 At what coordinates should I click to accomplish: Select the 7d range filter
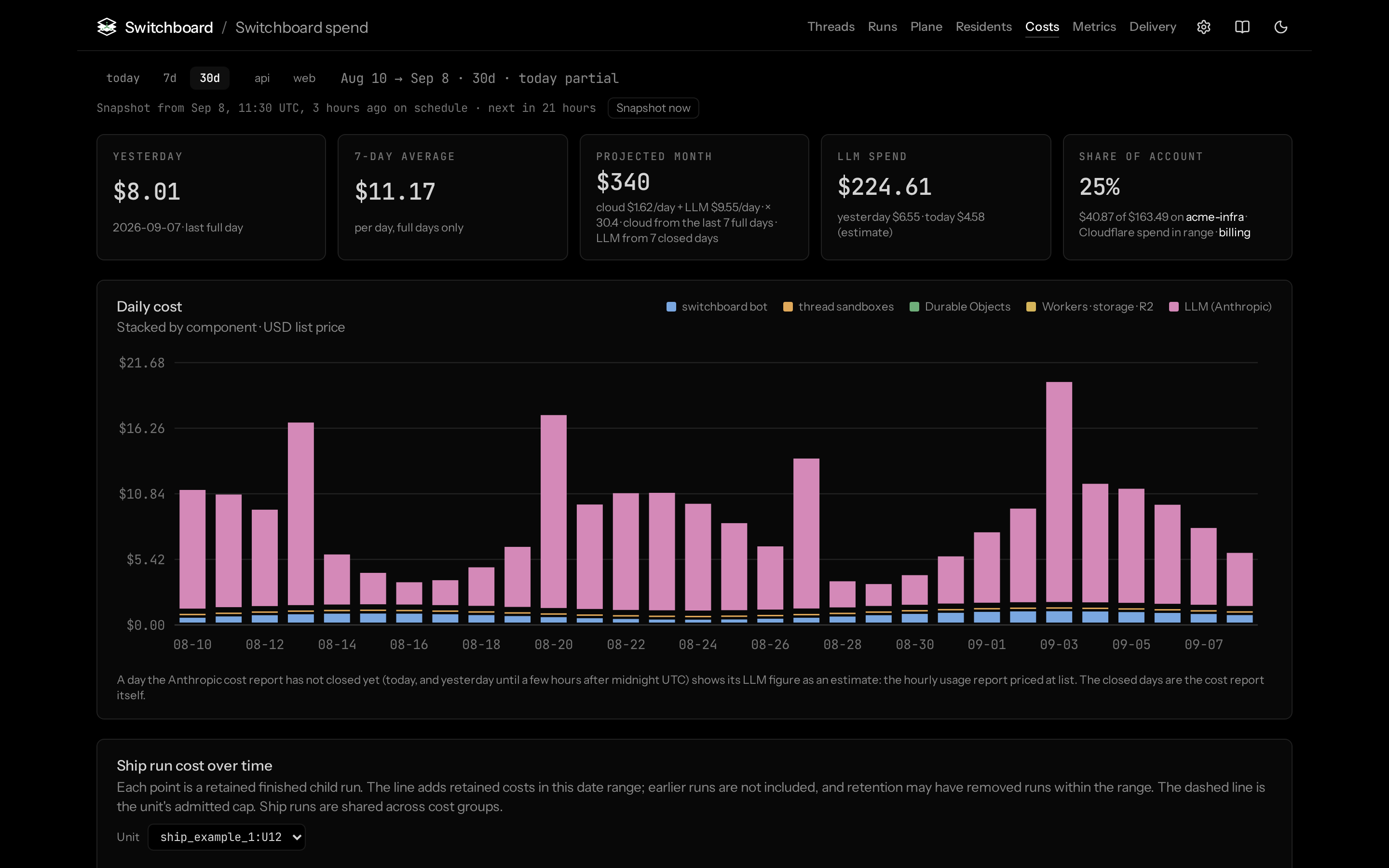(169, 78)
